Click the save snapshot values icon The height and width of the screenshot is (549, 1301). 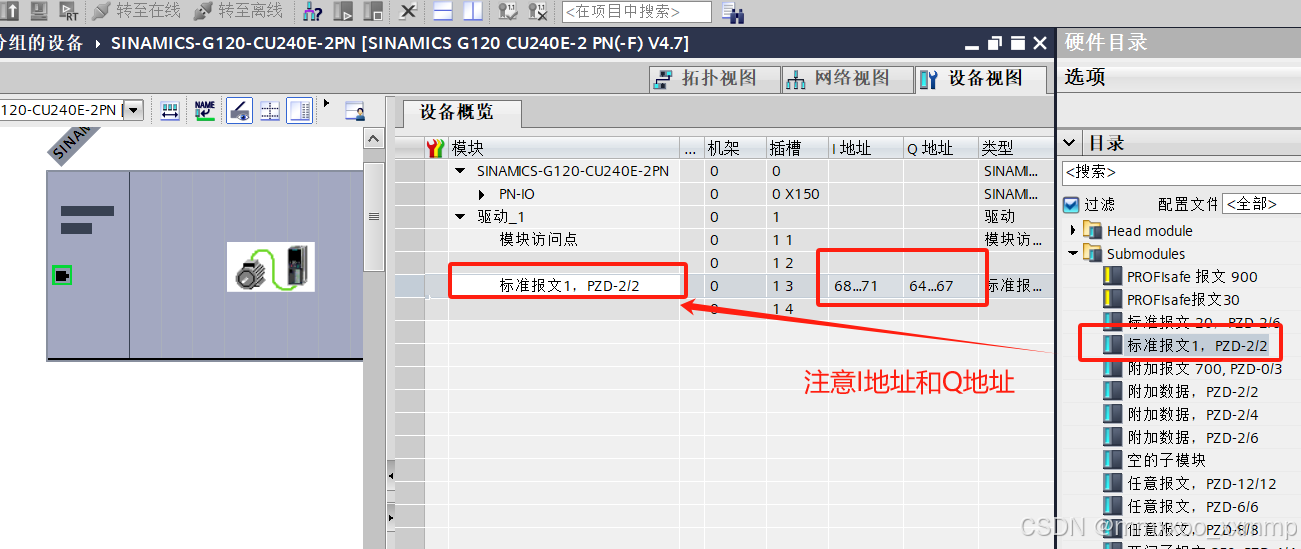(507, 11)
